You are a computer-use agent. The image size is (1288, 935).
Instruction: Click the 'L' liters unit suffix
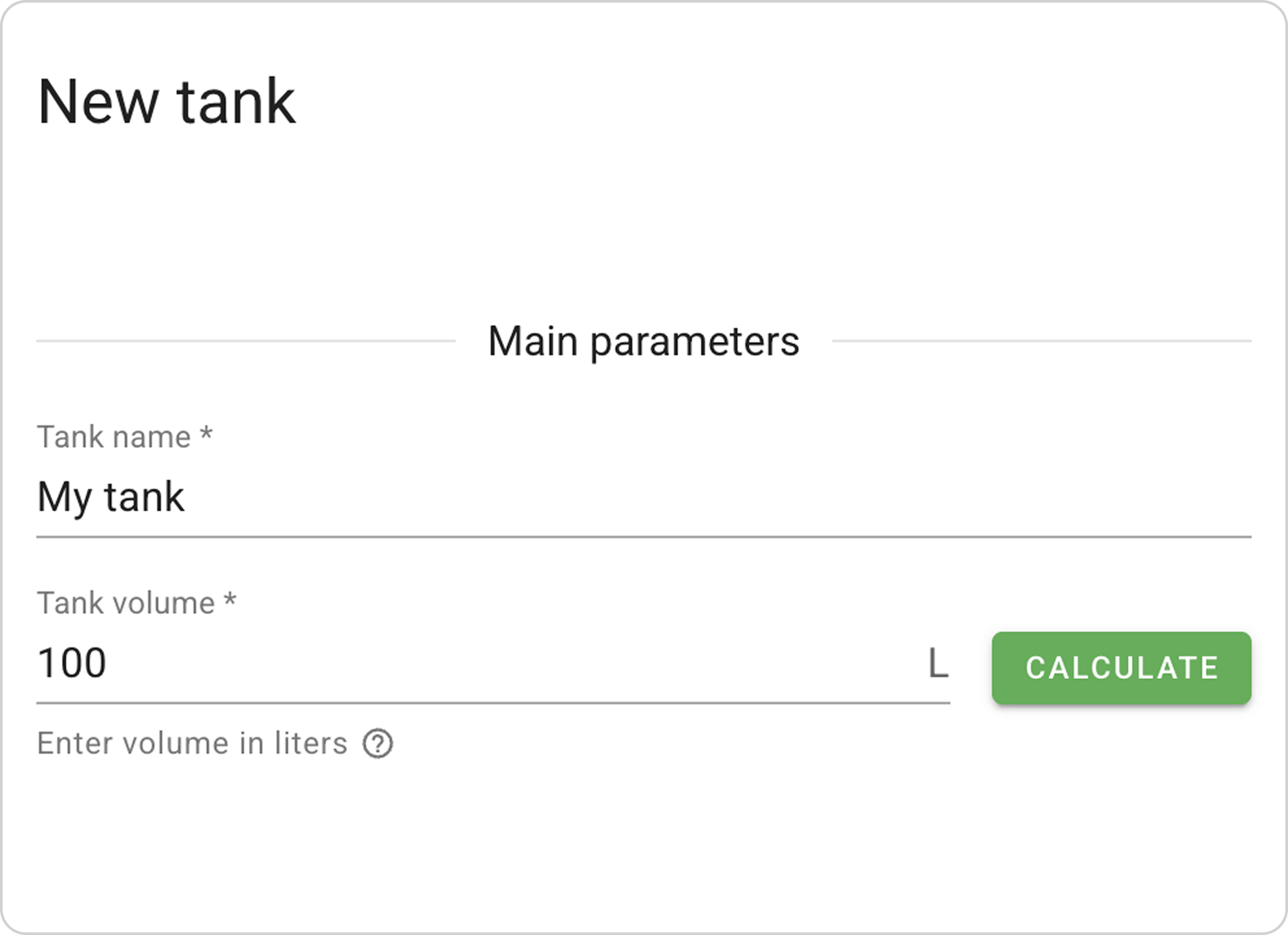(x=938, y=664)
